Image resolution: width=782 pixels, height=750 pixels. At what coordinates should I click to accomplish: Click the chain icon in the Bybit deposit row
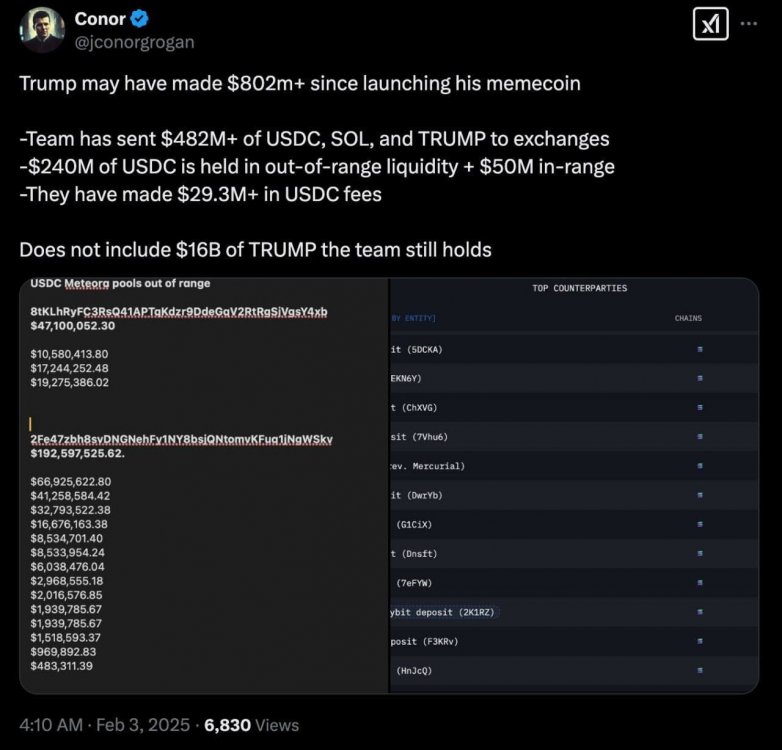point(700,612)
